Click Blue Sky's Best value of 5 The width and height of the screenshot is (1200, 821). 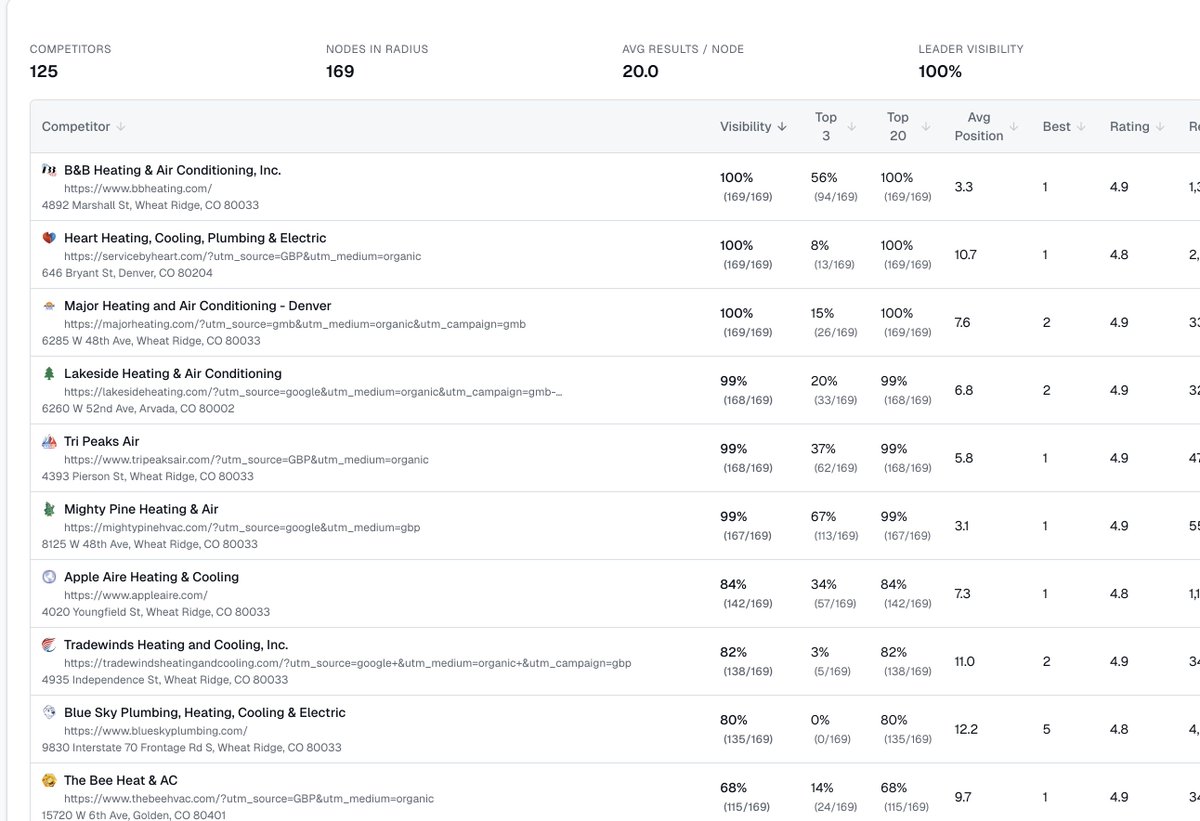click(x=1046, y=730)
